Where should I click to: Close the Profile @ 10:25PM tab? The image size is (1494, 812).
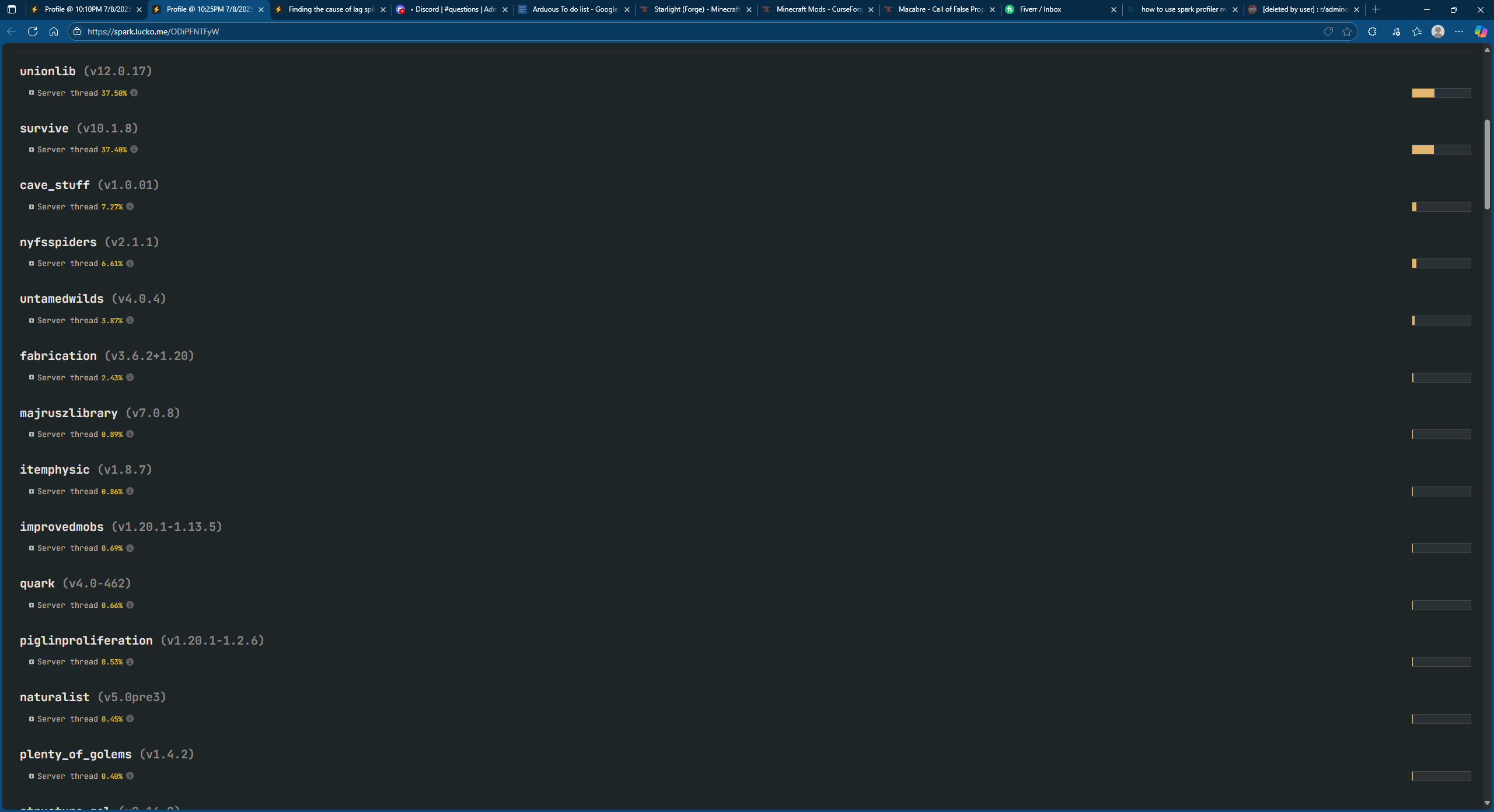(261, 9)
